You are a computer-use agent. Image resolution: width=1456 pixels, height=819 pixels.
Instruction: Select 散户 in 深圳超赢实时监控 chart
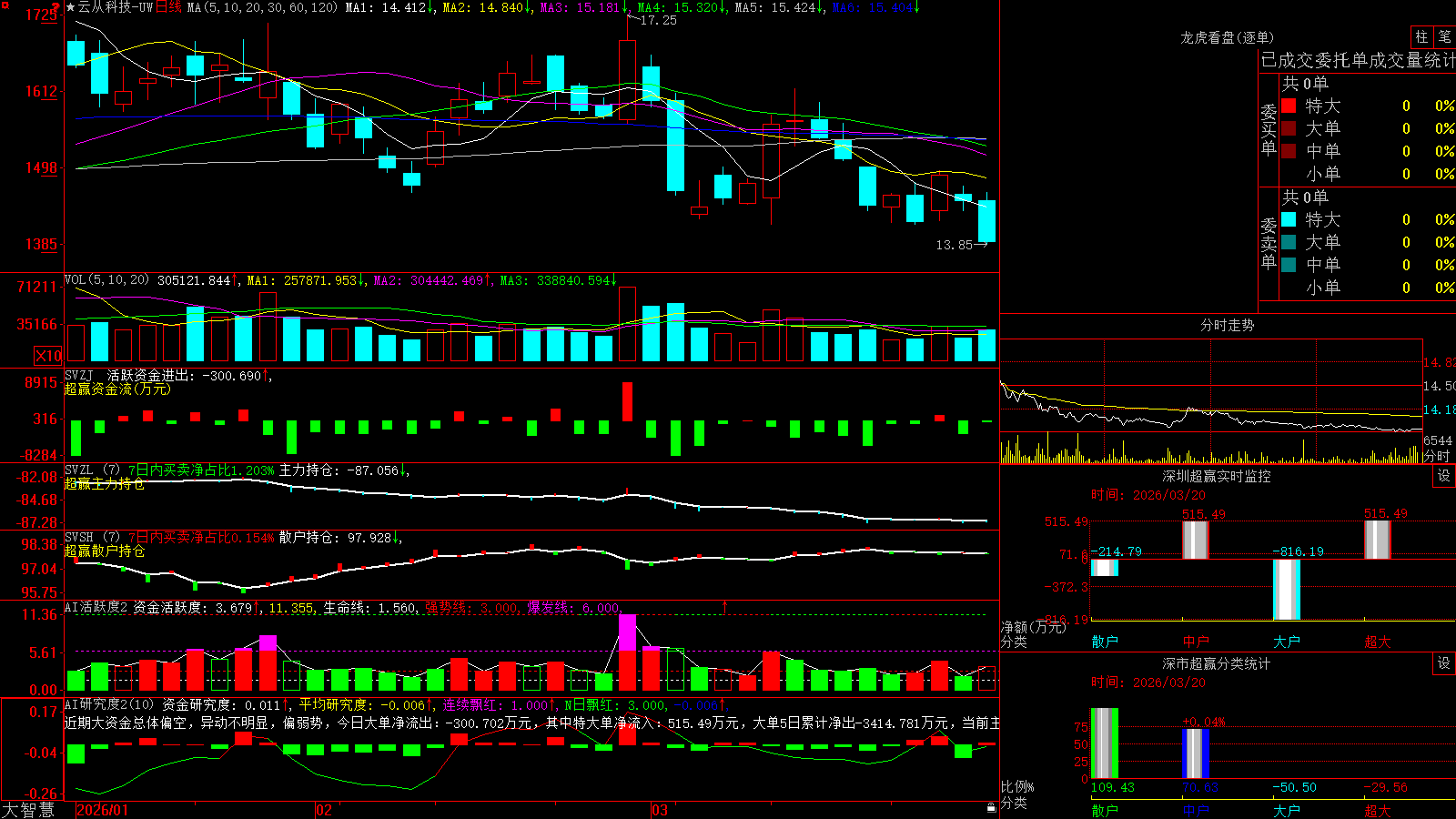[x=1105, y=642]
